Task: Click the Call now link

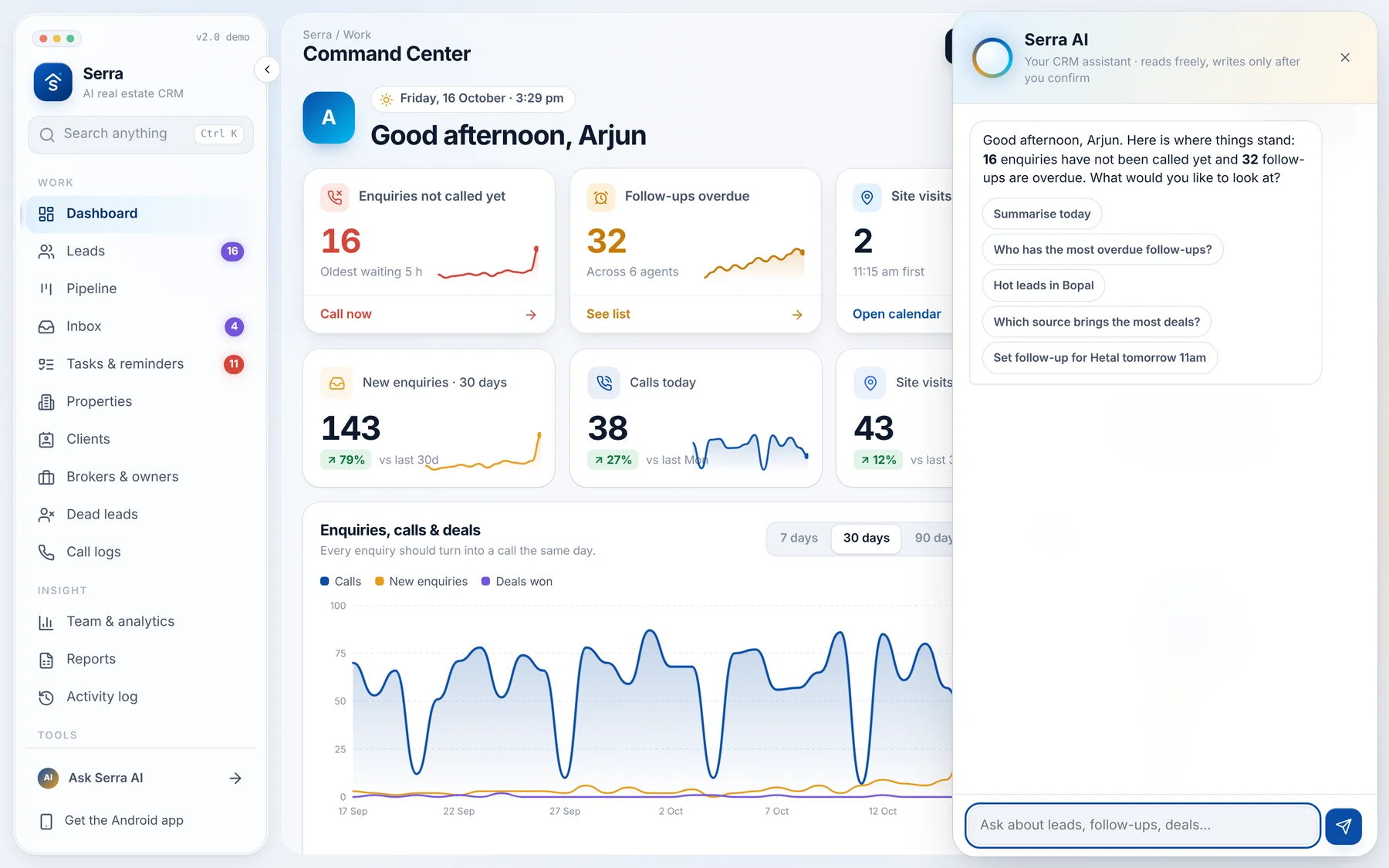Action: pos(346,314)
